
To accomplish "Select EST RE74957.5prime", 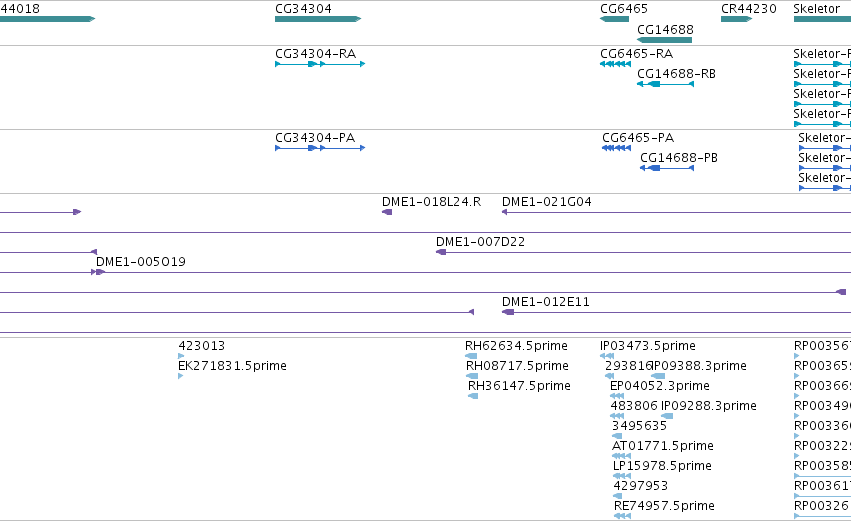I will (x=623, y=516).
